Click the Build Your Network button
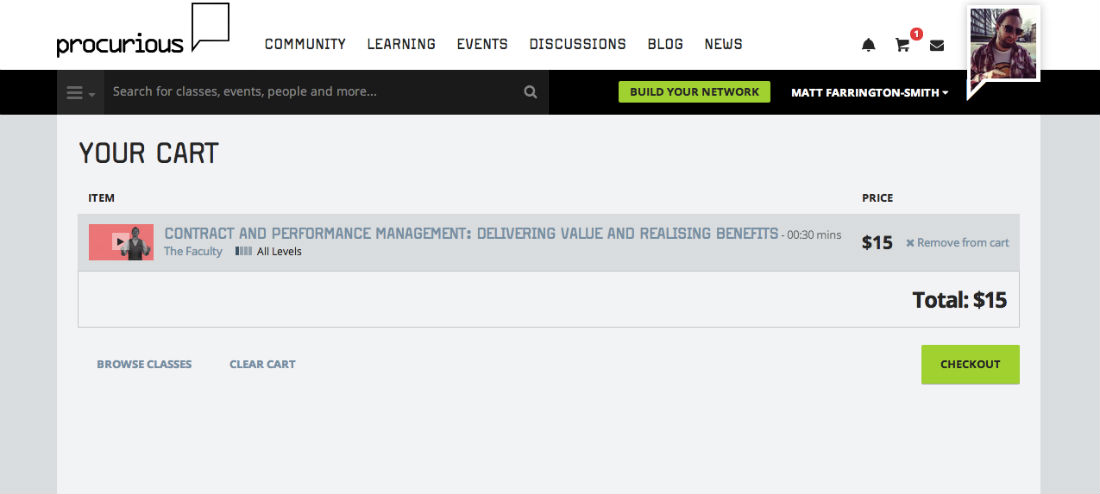The height and width of the screenshot is (494, 1100). [694, 92]
